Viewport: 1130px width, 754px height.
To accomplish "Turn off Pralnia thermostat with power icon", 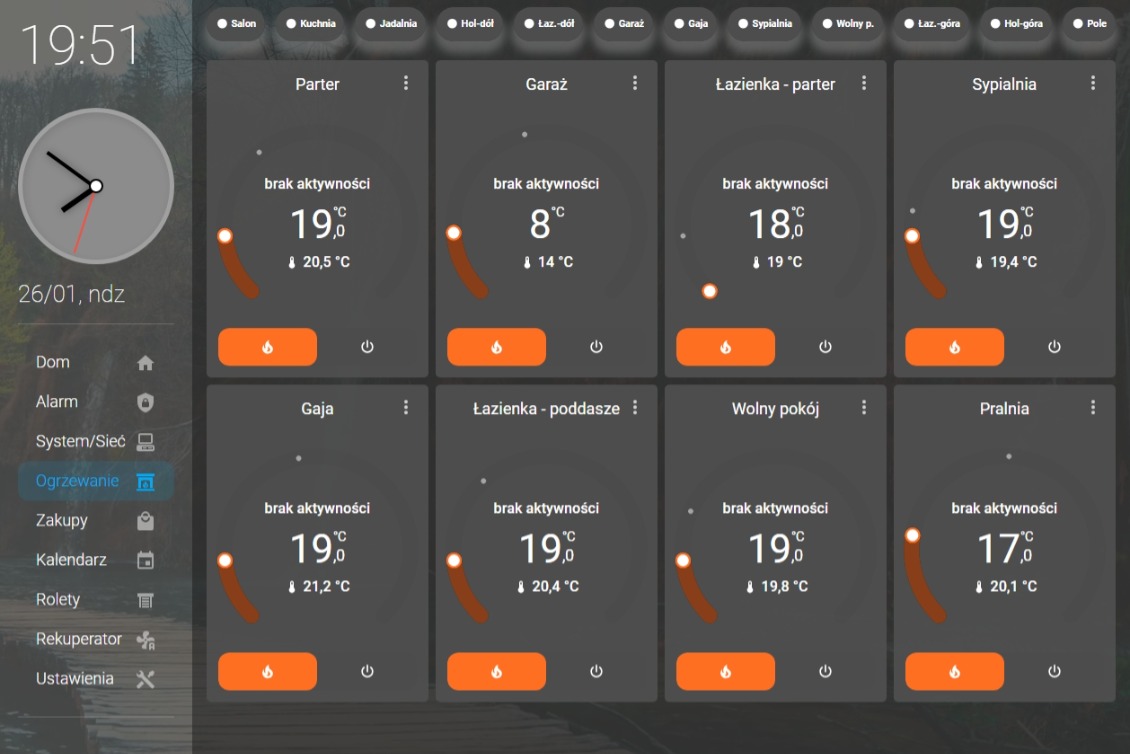I will [x=1054, y=671].
